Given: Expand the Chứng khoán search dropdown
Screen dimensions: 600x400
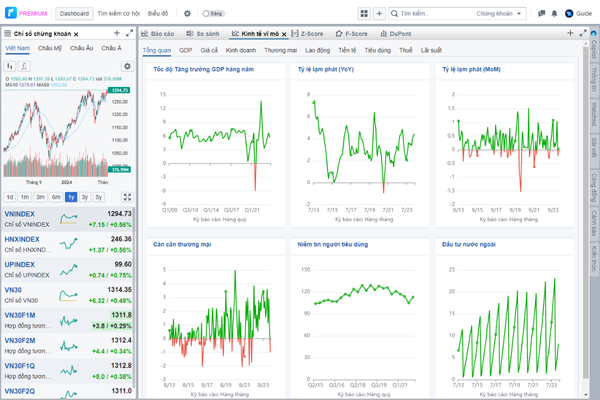Looking at the screenshot, I should [x=496, y=14].
